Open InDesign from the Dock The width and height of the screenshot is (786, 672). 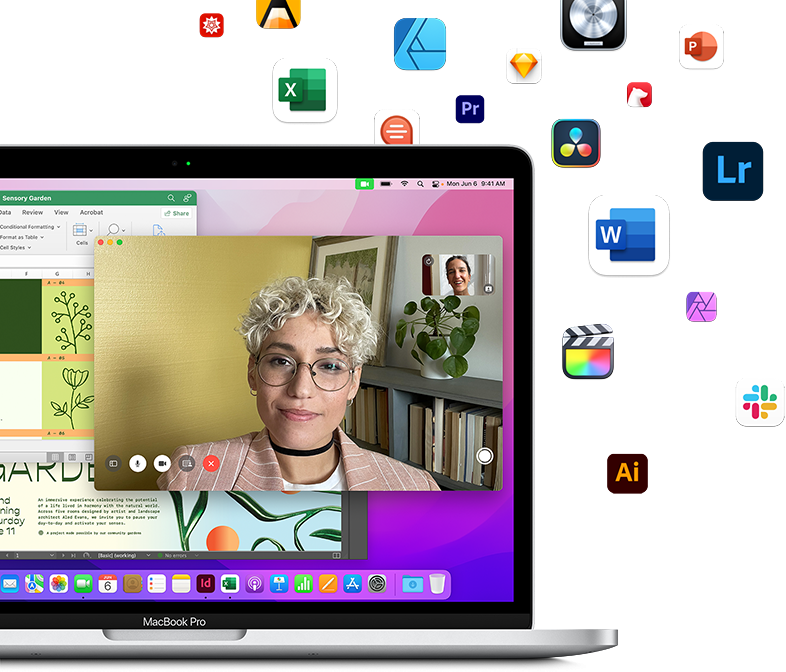click(206, 583)
